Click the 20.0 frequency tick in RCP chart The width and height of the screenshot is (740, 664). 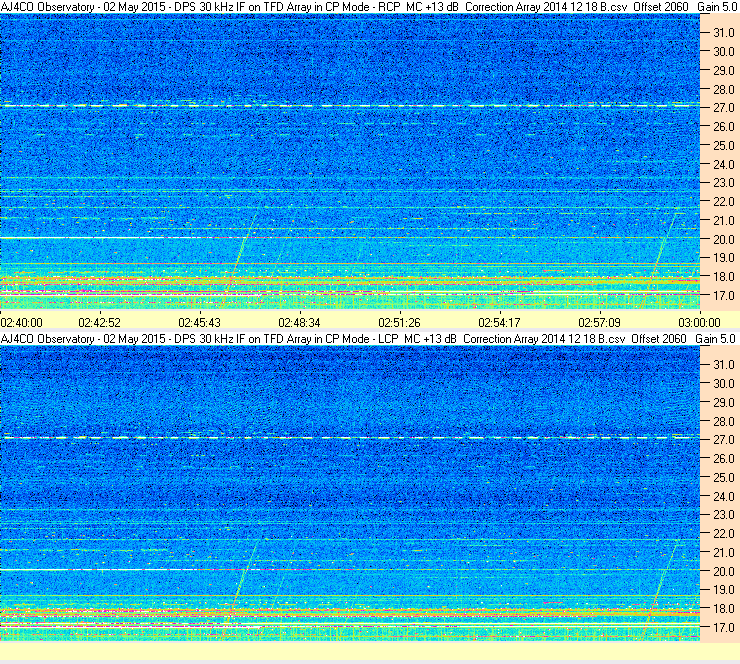pyautogui.click(x=723, y=239)
